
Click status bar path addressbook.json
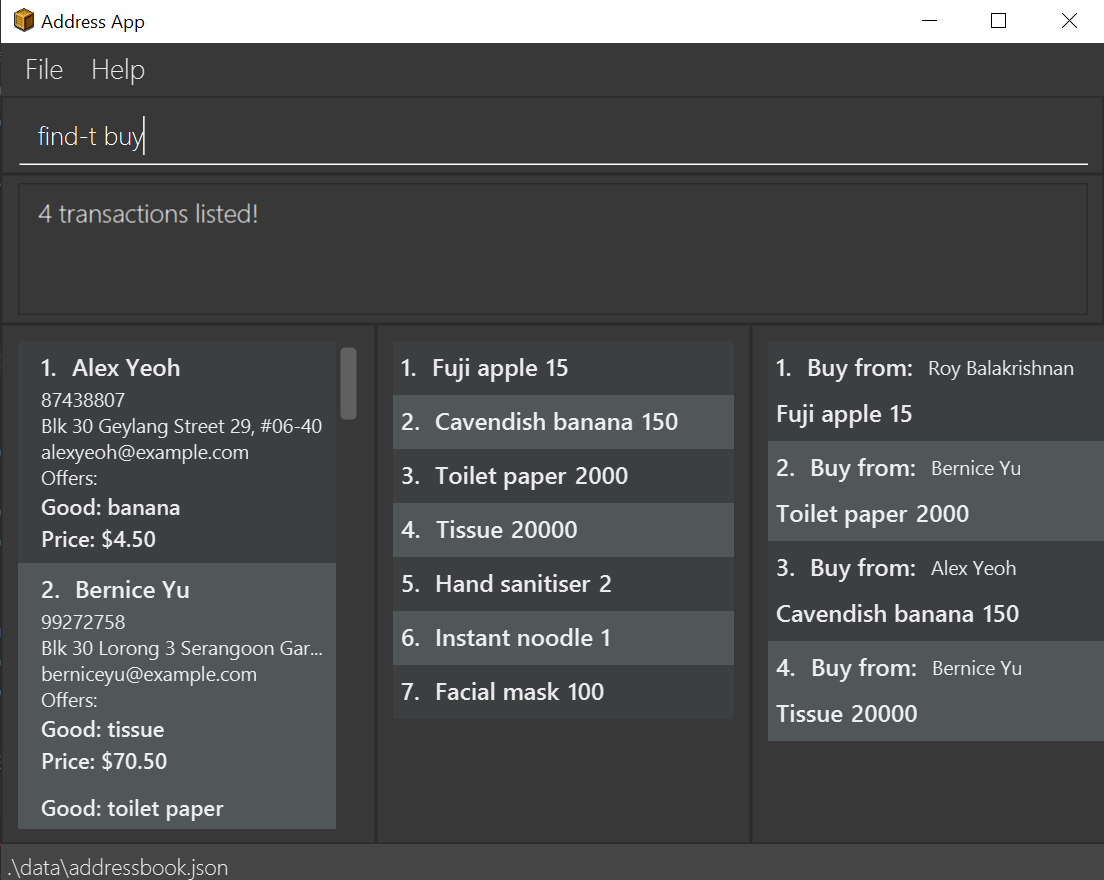coord(118,867)
